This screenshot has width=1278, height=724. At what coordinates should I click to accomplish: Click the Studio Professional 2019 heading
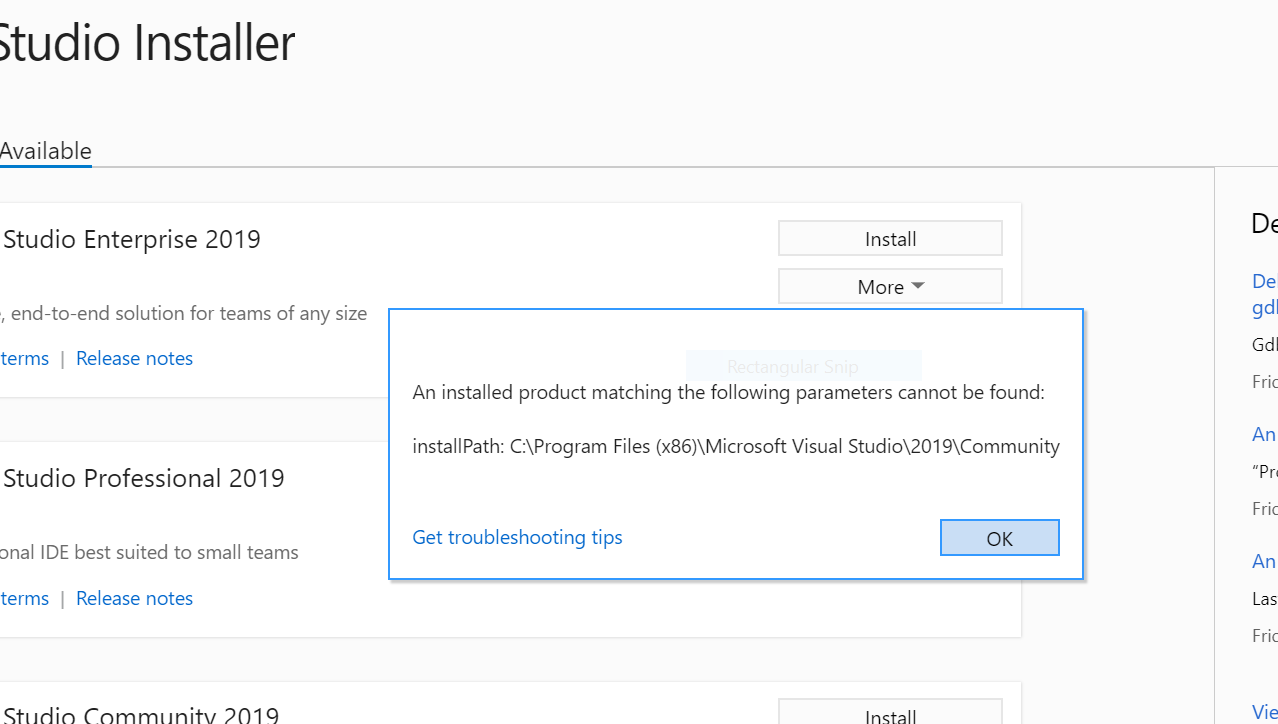143,478
